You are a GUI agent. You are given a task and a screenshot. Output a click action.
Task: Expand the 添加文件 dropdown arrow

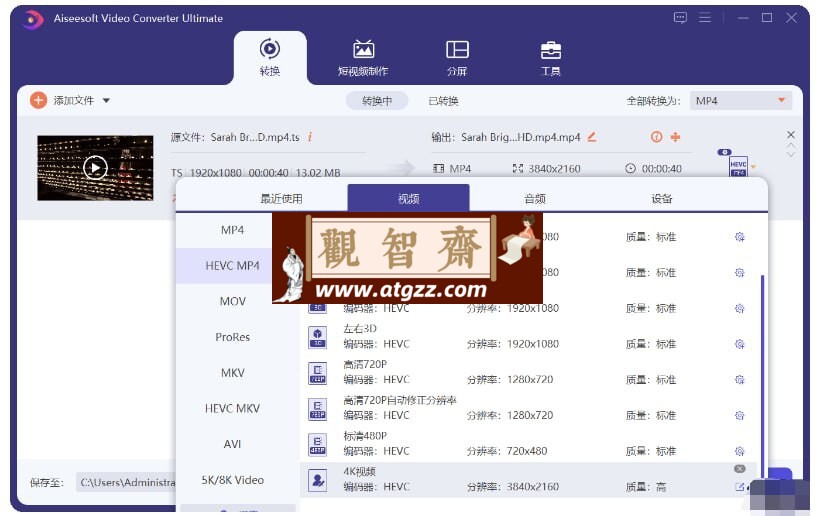pos(106,100)
